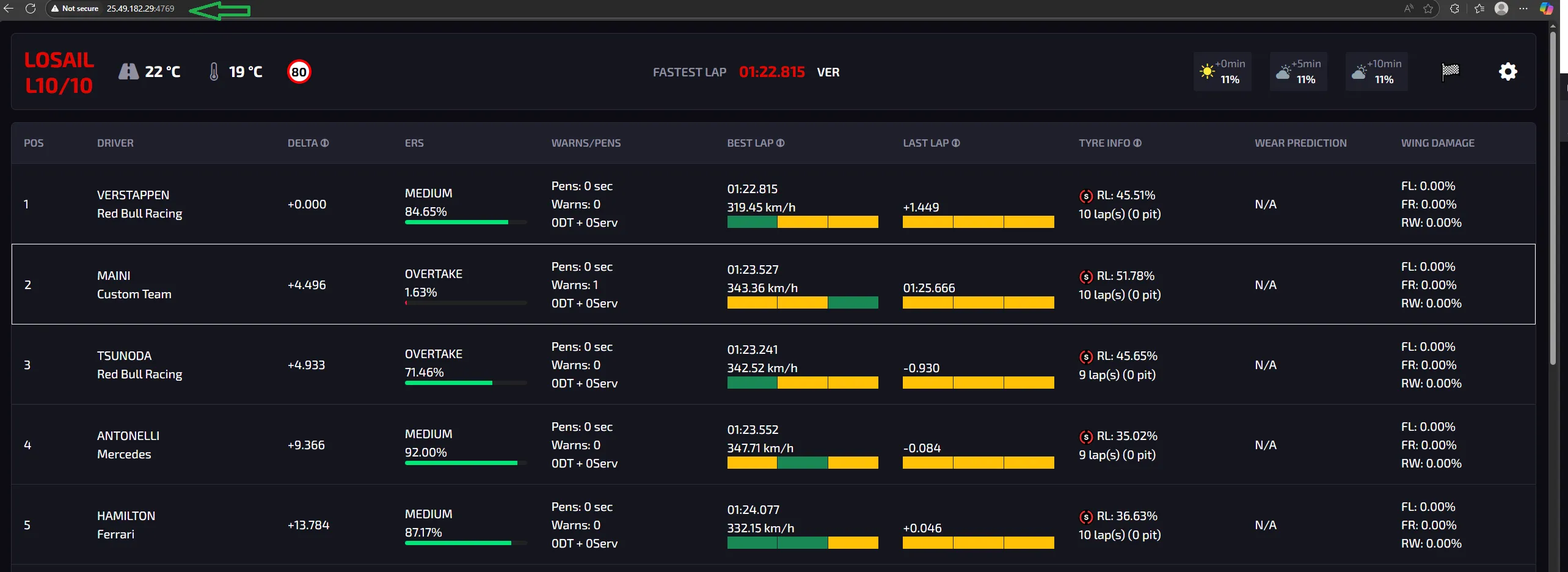Click the checkered flag icon
The width and height of the screenshot is (1568, 572).
[1450, 71]
